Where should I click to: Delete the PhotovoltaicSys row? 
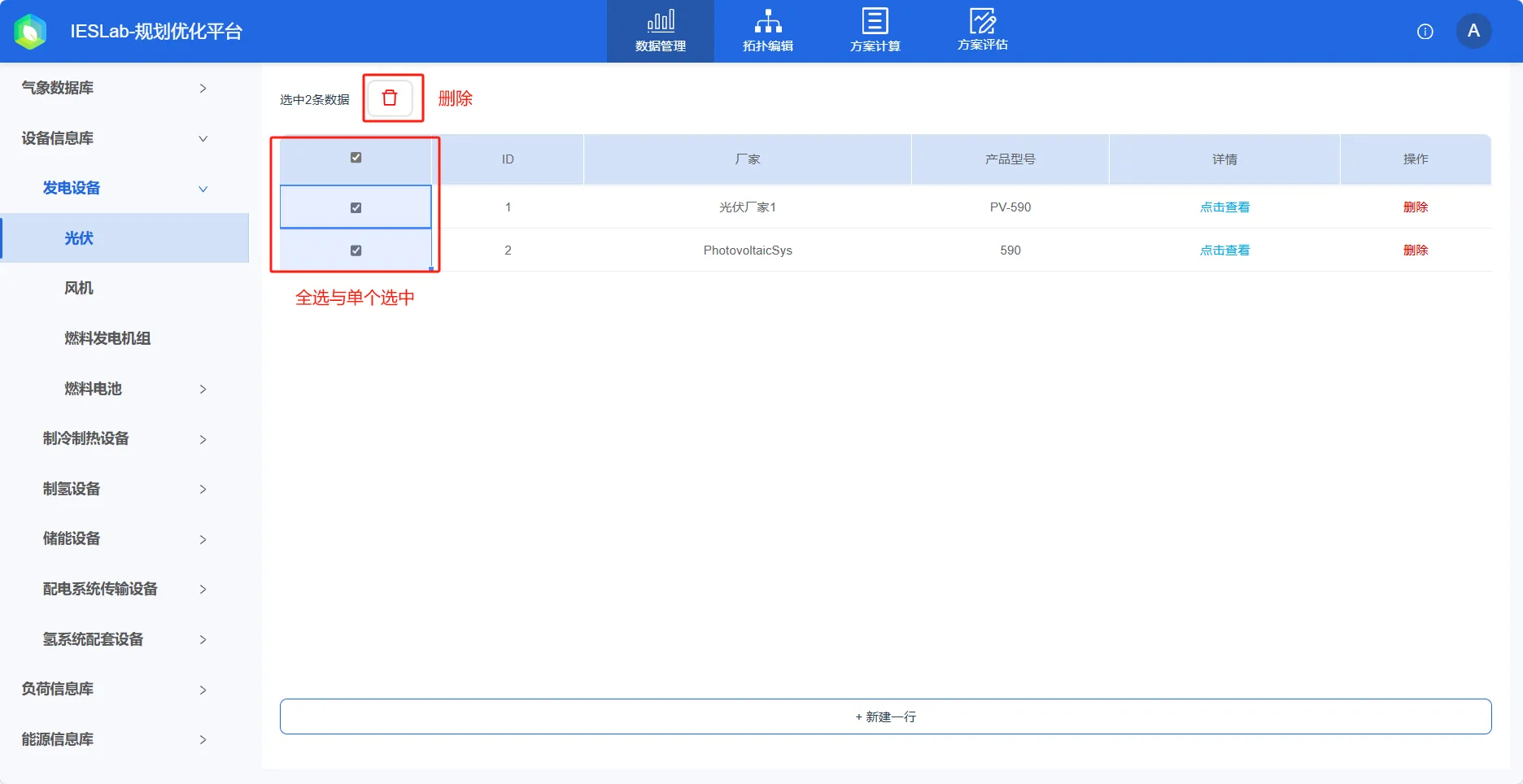1416,250
